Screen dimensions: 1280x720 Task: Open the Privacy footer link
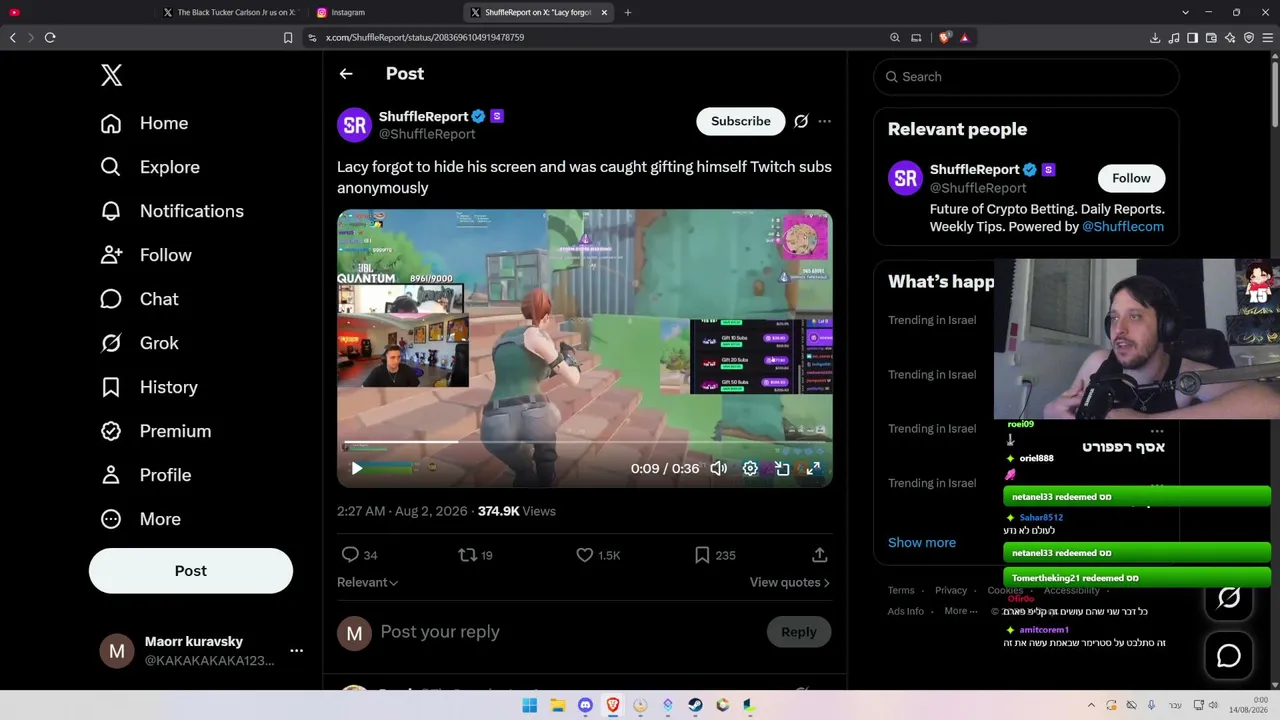[x=951, y=590]
